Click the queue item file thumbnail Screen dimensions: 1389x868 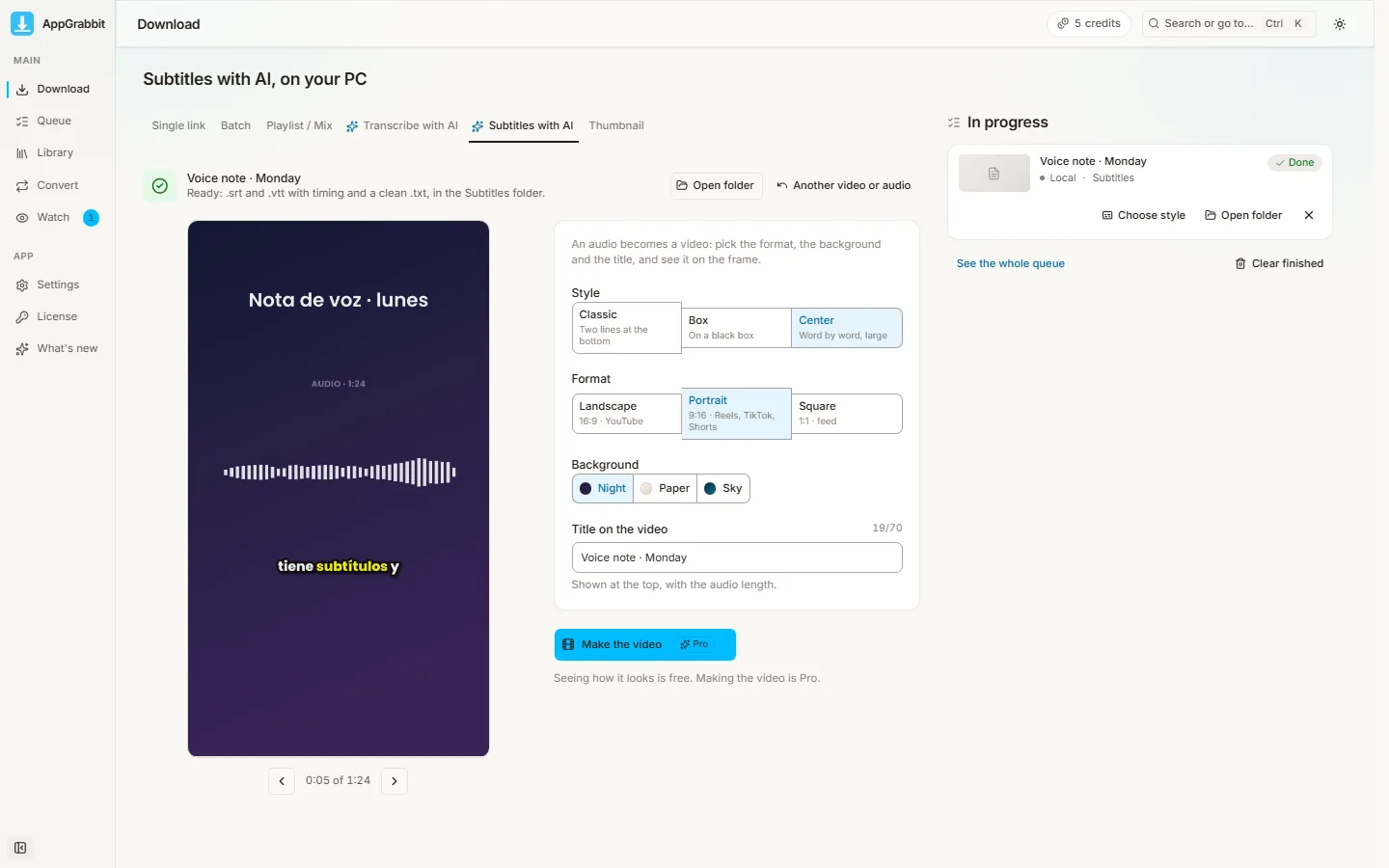[x=994, y=174]
